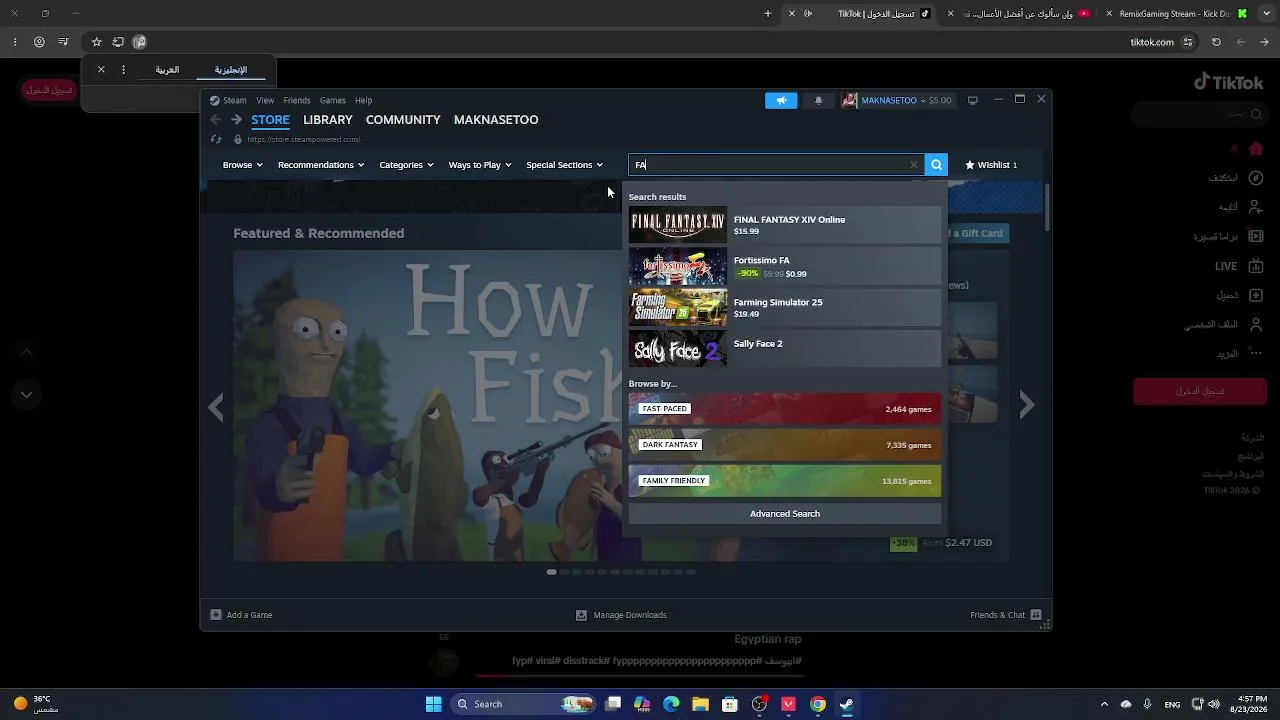Show hidden system tray icons chevron
1280x720 pixels.
pos(1104,704)
